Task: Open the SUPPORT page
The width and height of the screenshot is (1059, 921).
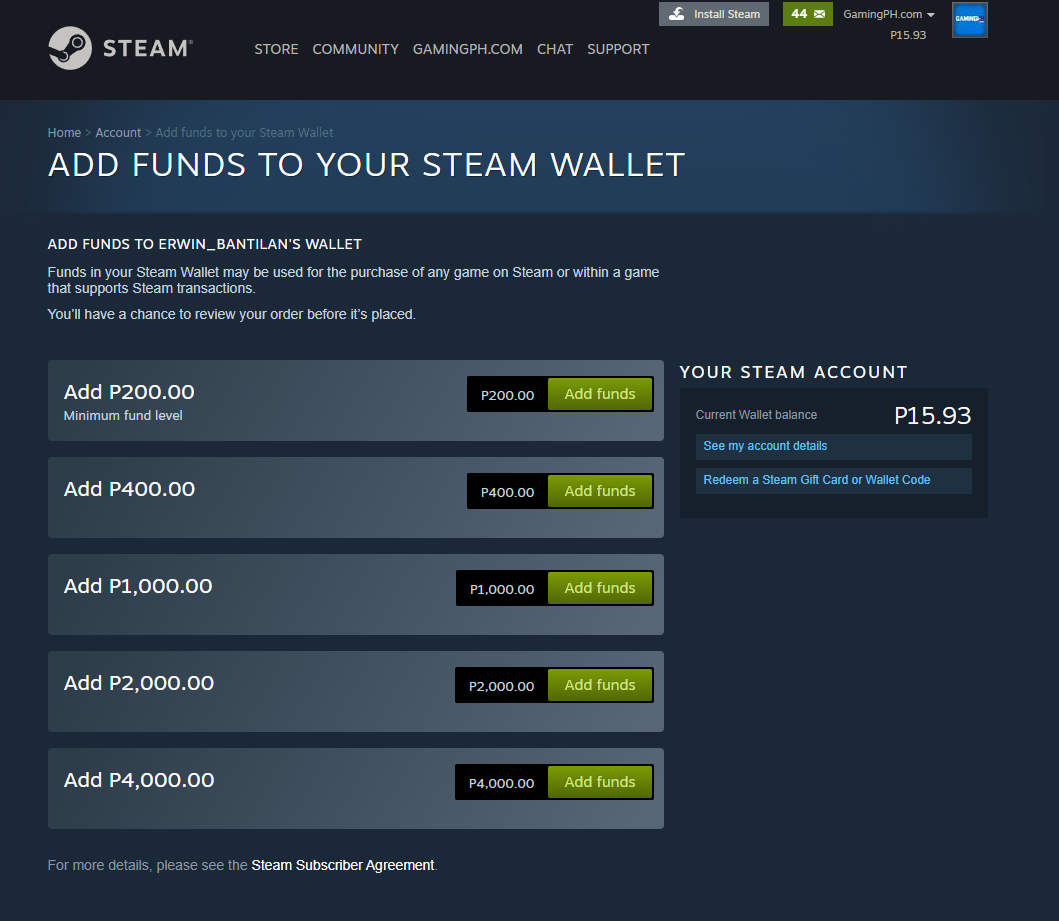Action: click(x=618, y=49)
